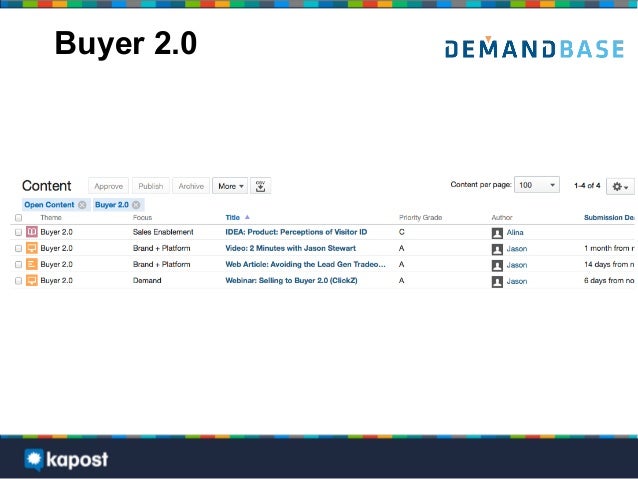Viewport: 638px width, 479px height.
Task: Click Jason's avatar in the Web Article row
Action: [497, 265]
